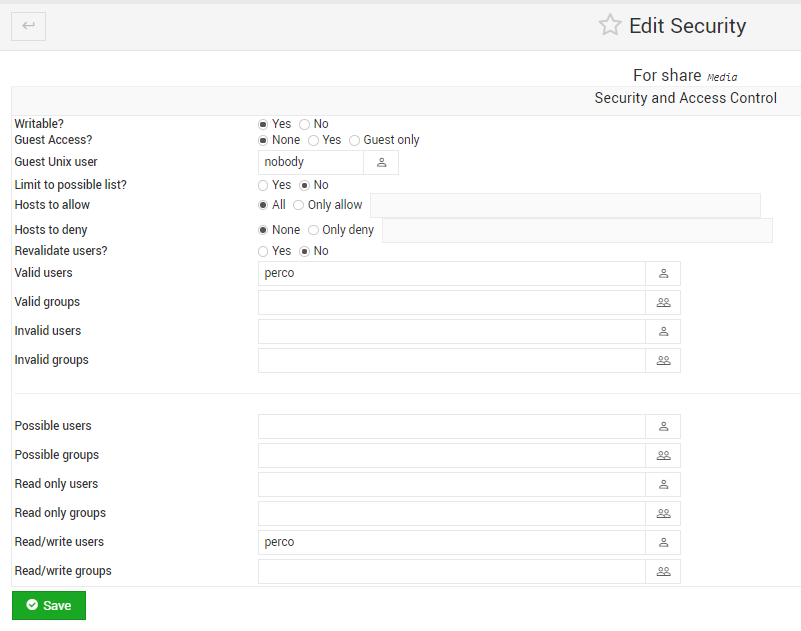
Task: Open user picker for Possible users
Action: pos(663,427)
